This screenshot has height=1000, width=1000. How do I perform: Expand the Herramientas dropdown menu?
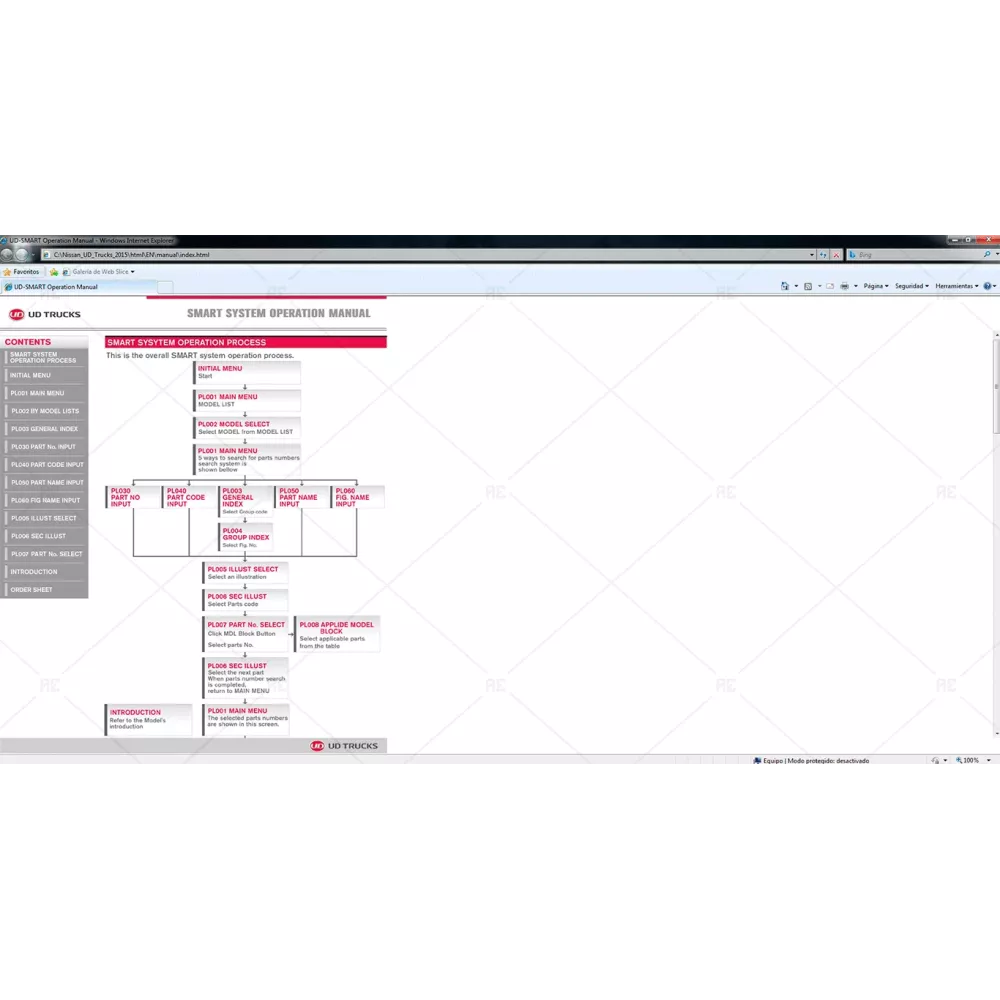click(x=955, y=286)
